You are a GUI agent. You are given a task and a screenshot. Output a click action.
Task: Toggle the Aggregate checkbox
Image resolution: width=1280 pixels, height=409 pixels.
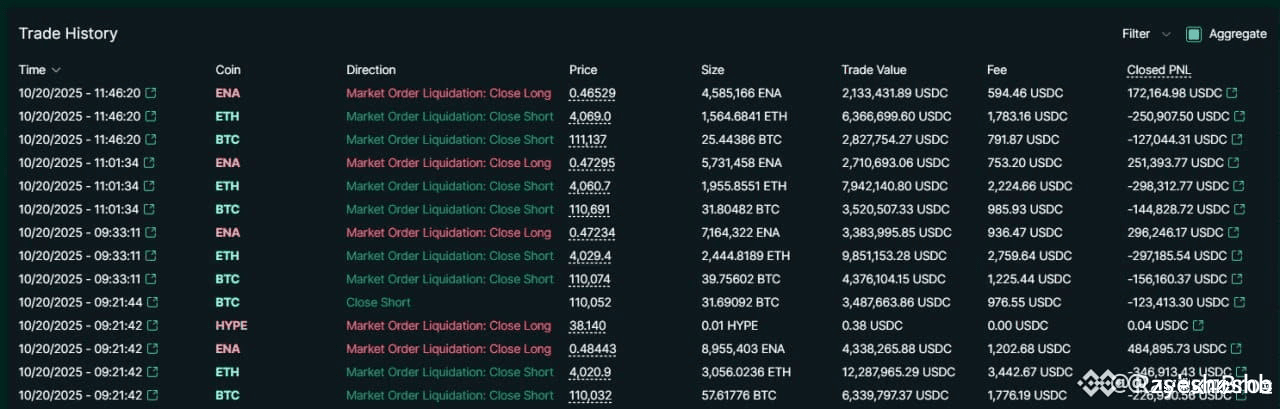click(x=1193, y=34)
